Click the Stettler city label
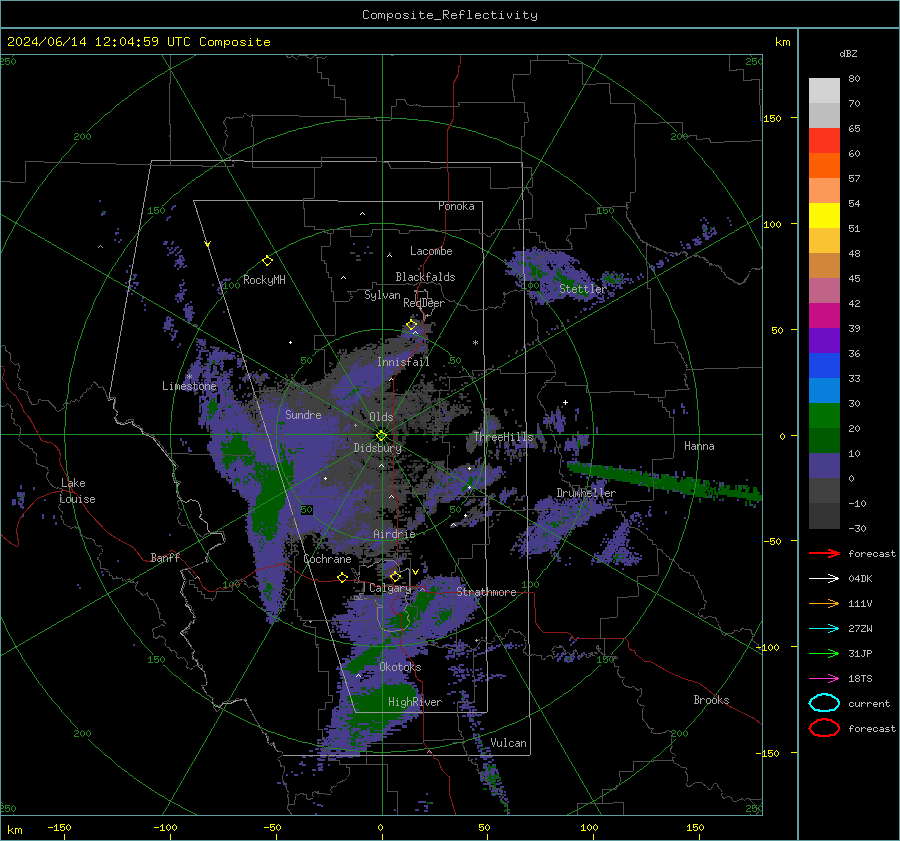This screenshot has width=900, height=841. coord(583,289)
